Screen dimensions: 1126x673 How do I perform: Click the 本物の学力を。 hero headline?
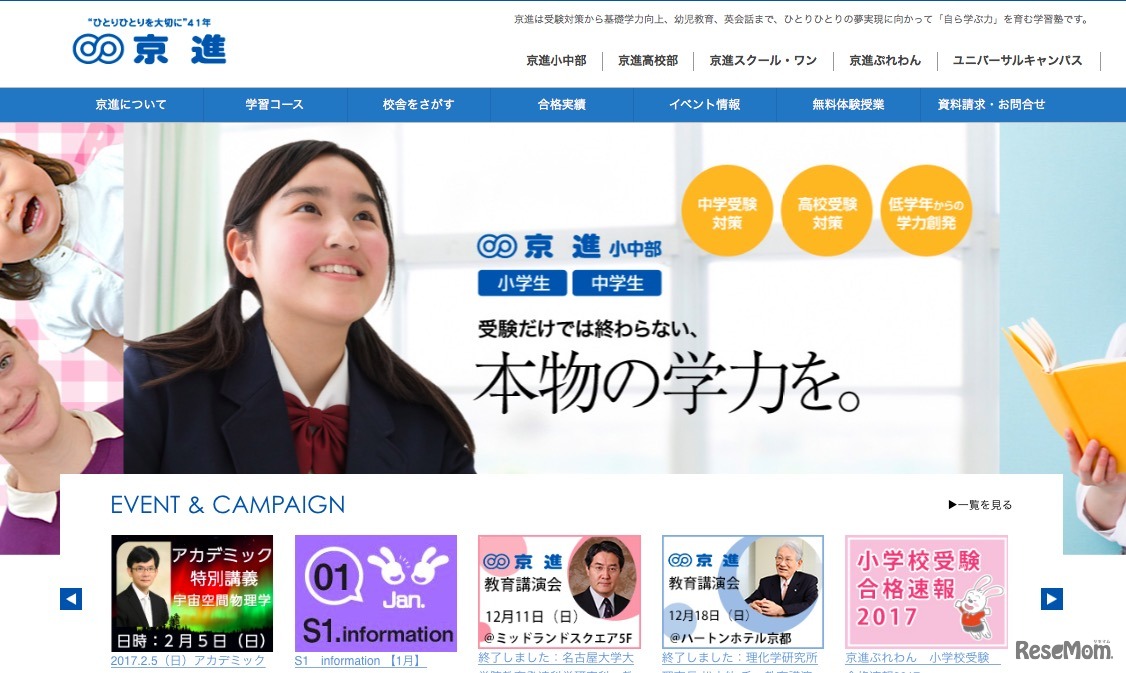click(667, 383)
